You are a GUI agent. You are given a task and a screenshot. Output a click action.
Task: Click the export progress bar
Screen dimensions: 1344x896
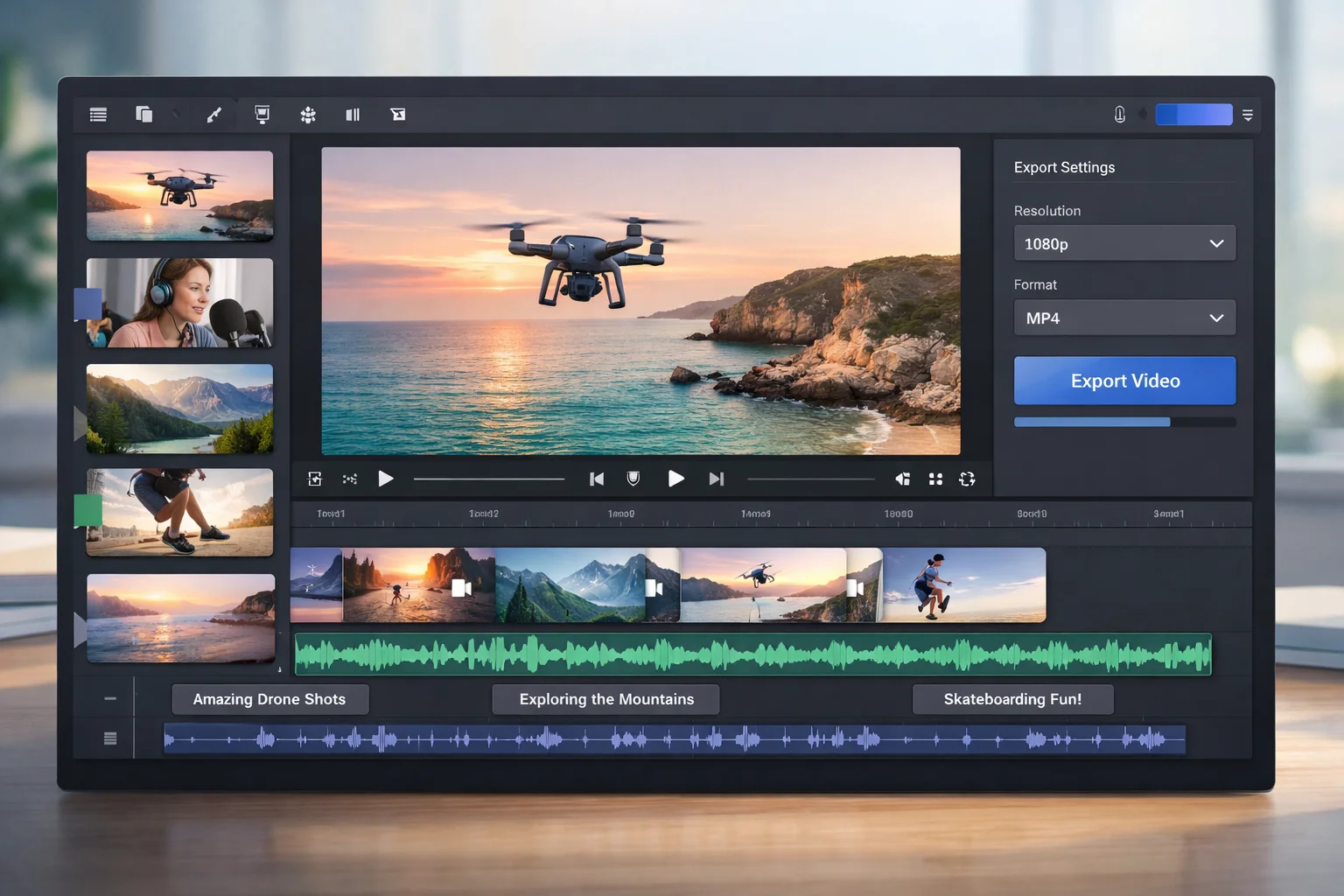1124,422
